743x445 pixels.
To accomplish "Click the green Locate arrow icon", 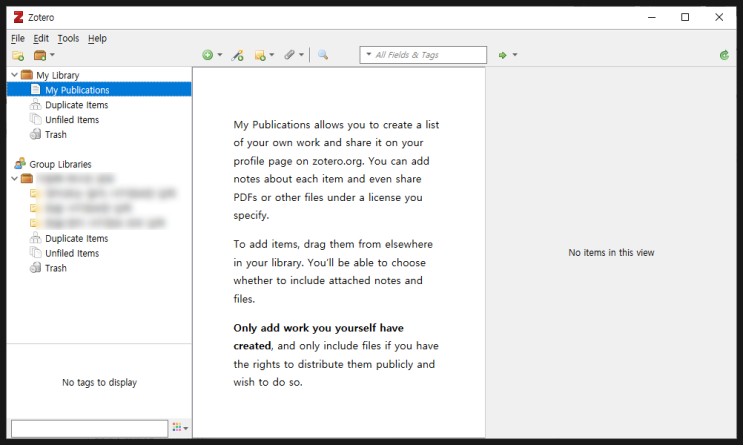I will click(x=503, y=55).
